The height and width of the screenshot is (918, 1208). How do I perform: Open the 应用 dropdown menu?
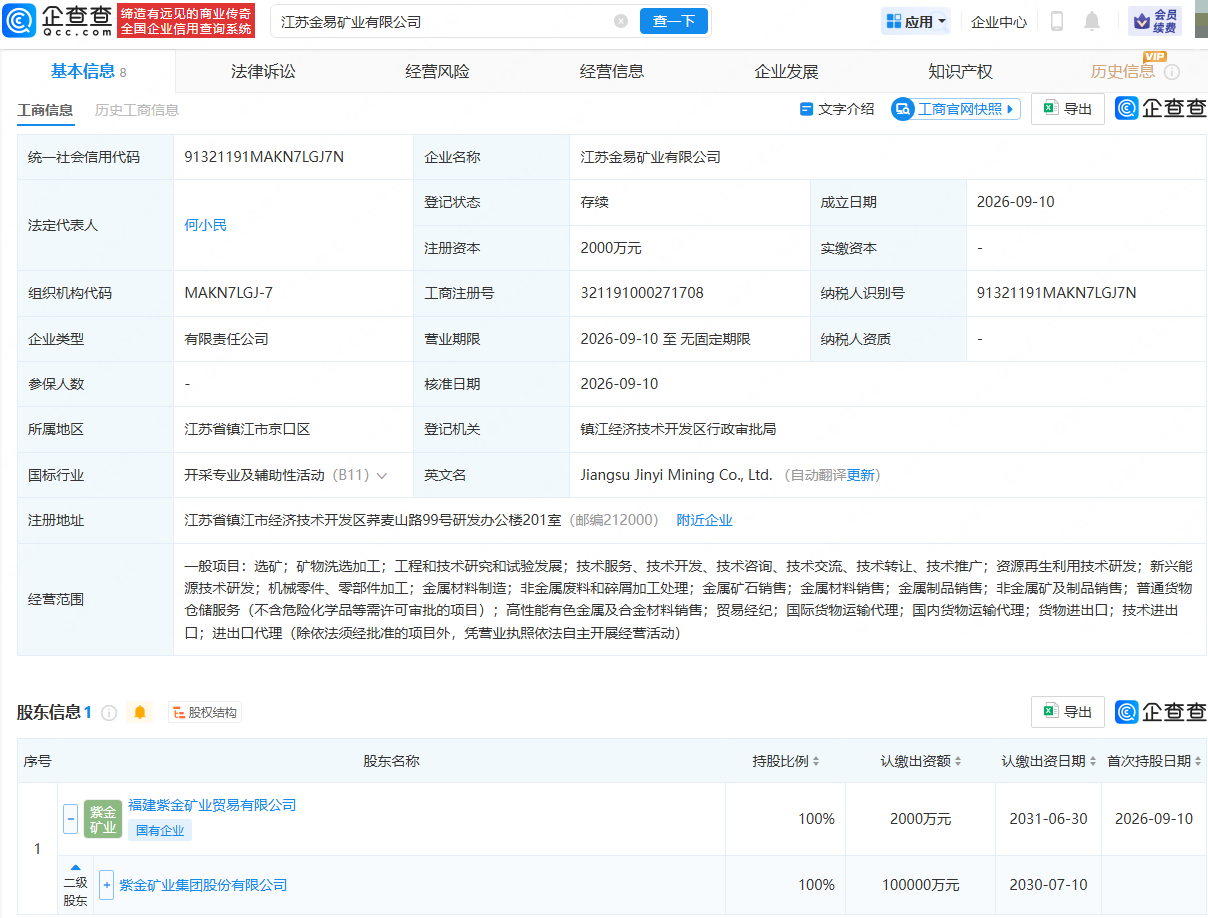tap(916, 21)
